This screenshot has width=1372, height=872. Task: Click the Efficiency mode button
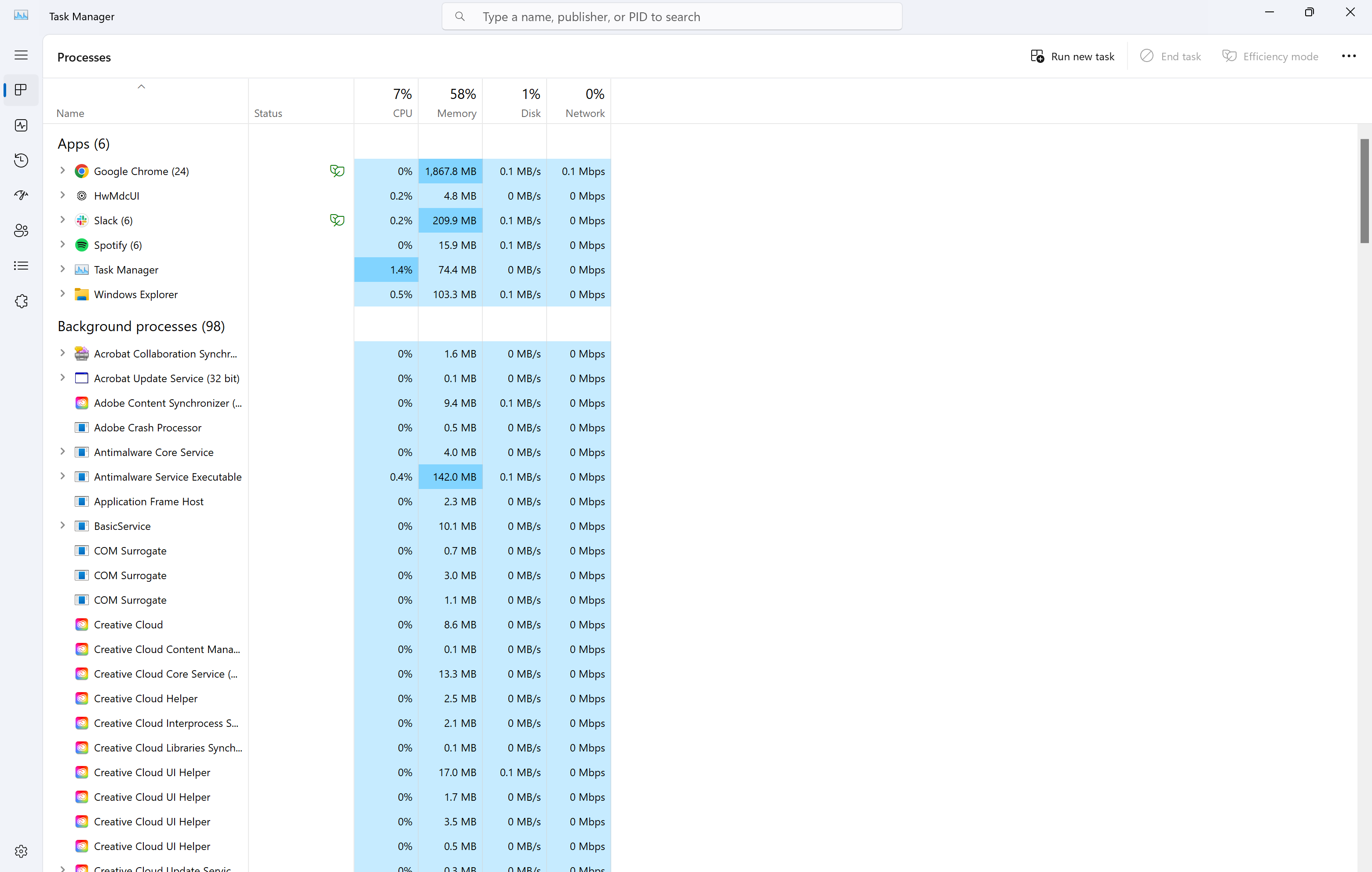[x=1270, y=56]
